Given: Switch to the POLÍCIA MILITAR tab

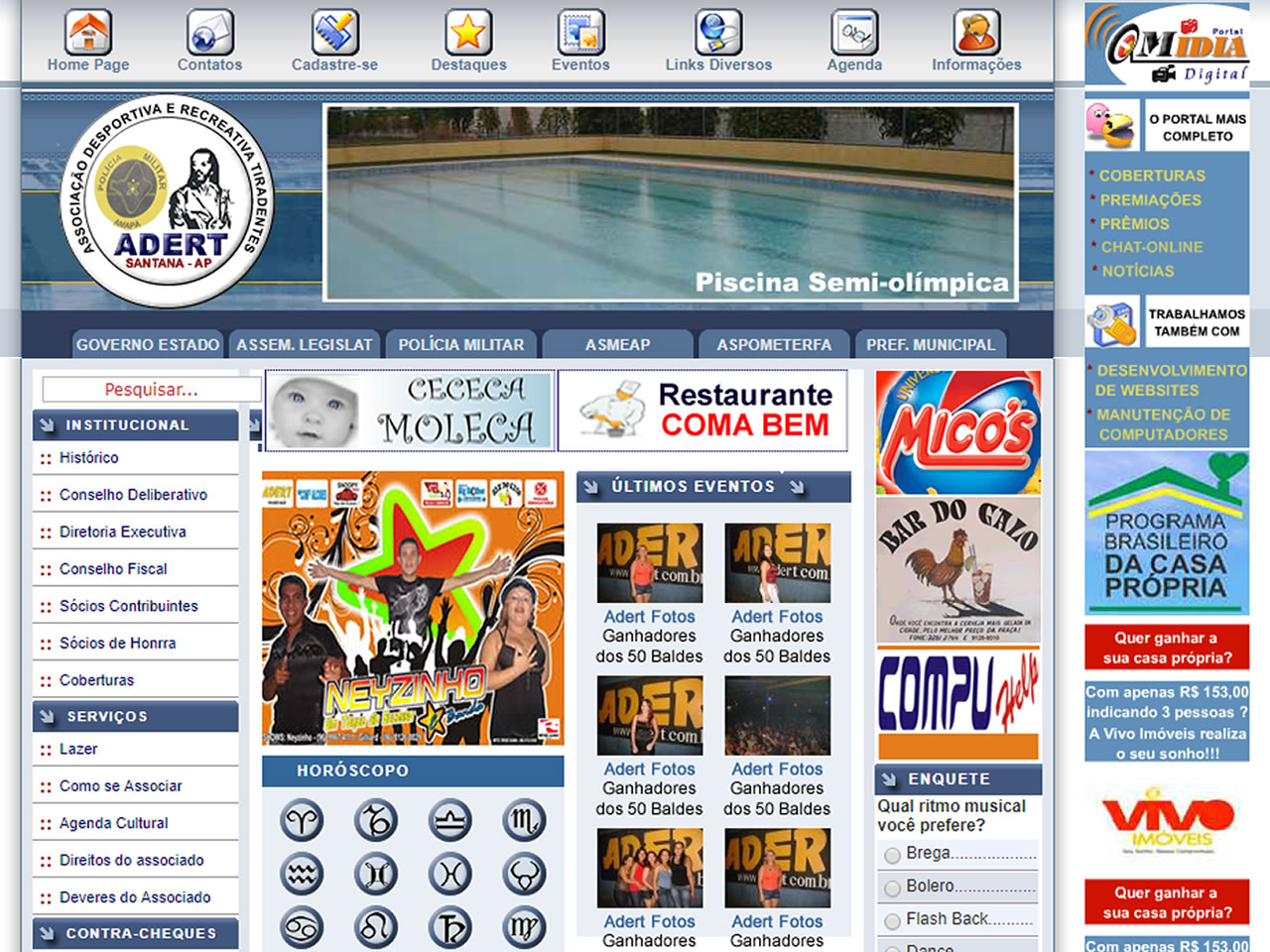Looking at the screenshot, I should click(461, 344).
